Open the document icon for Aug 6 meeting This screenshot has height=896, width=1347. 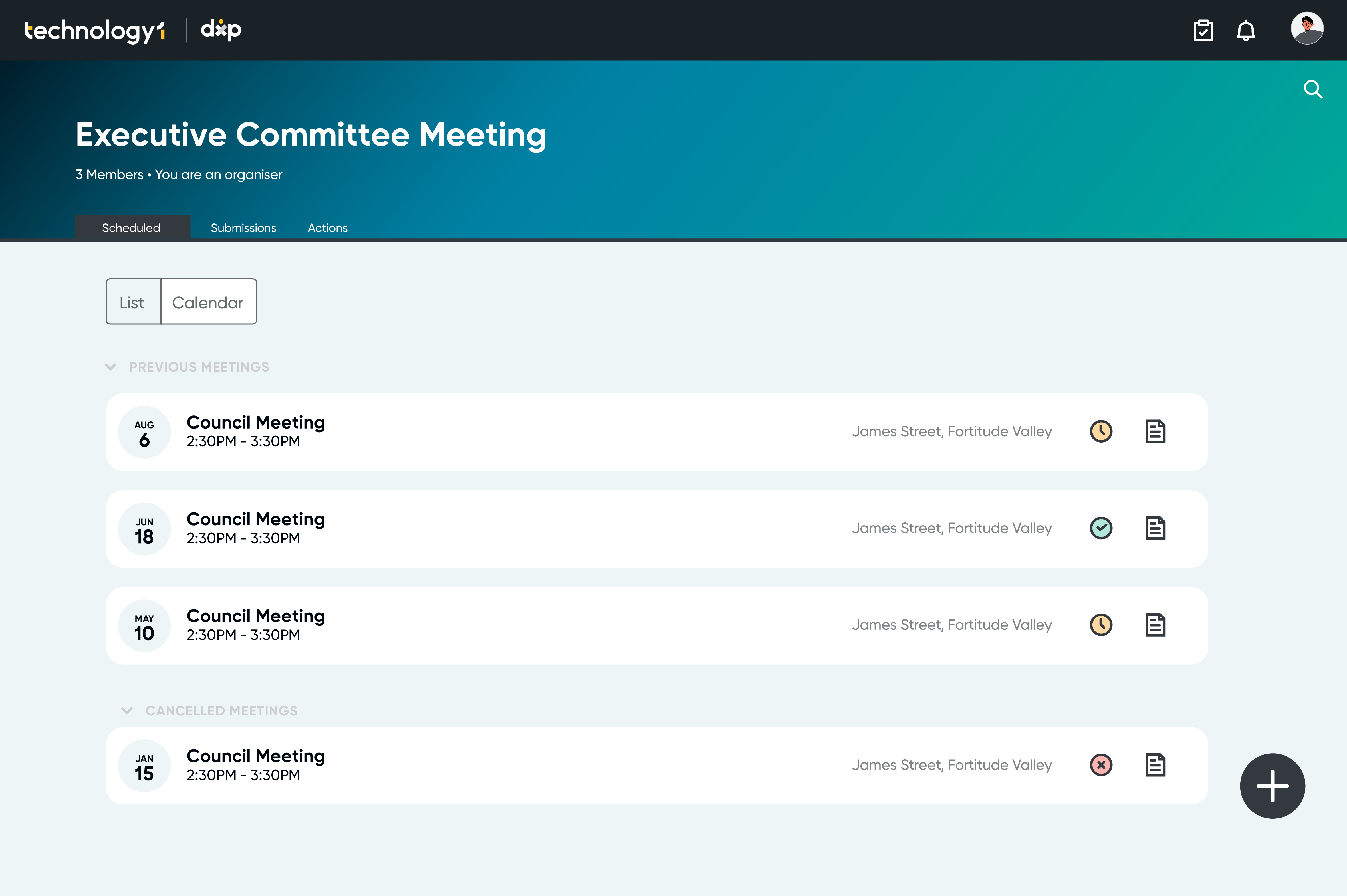click(1155, 431)
